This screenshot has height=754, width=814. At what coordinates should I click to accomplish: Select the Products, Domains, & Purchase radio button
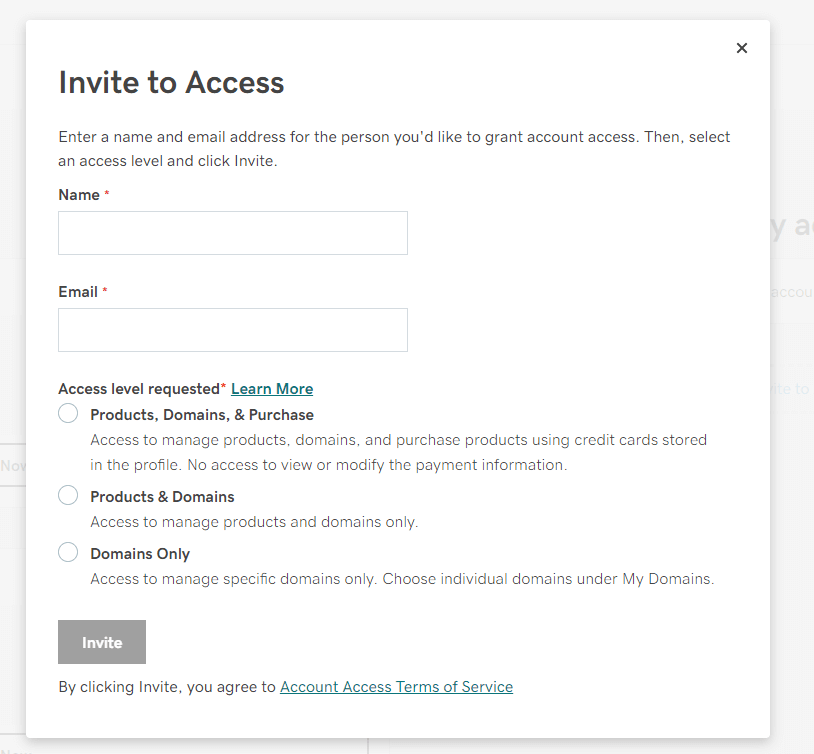[x=68, y=413]
